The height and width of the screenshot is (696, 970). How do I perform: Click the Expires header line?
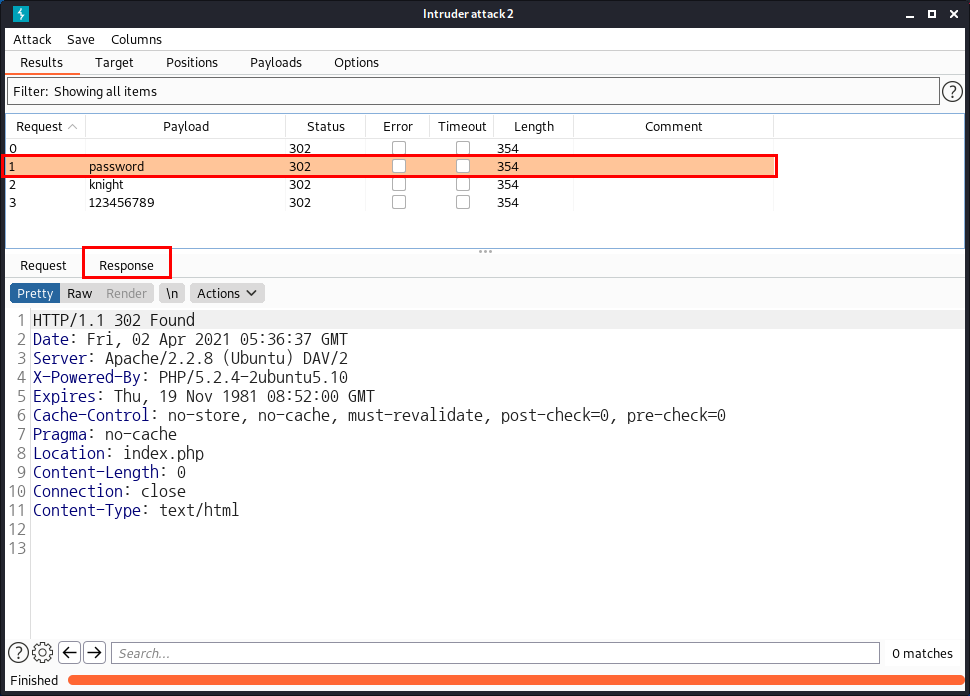(x=204, y=396)
